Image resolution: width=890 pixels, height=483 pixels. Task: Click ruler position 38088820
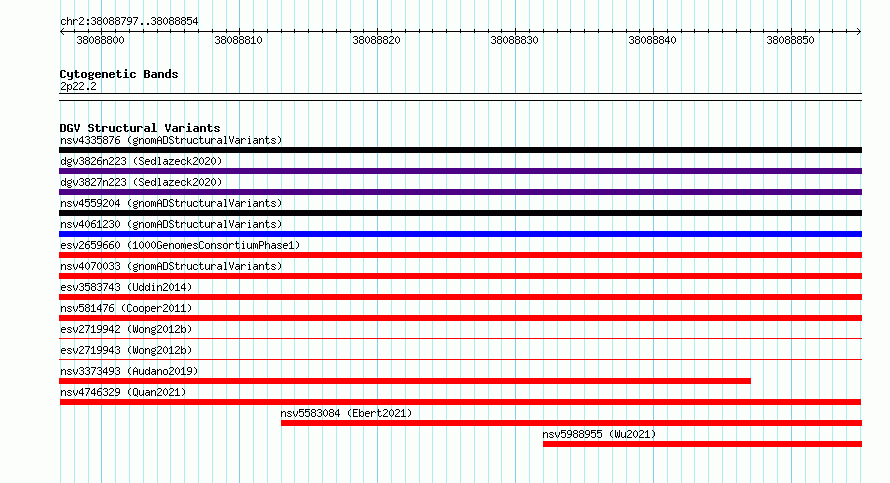point(376,40)
